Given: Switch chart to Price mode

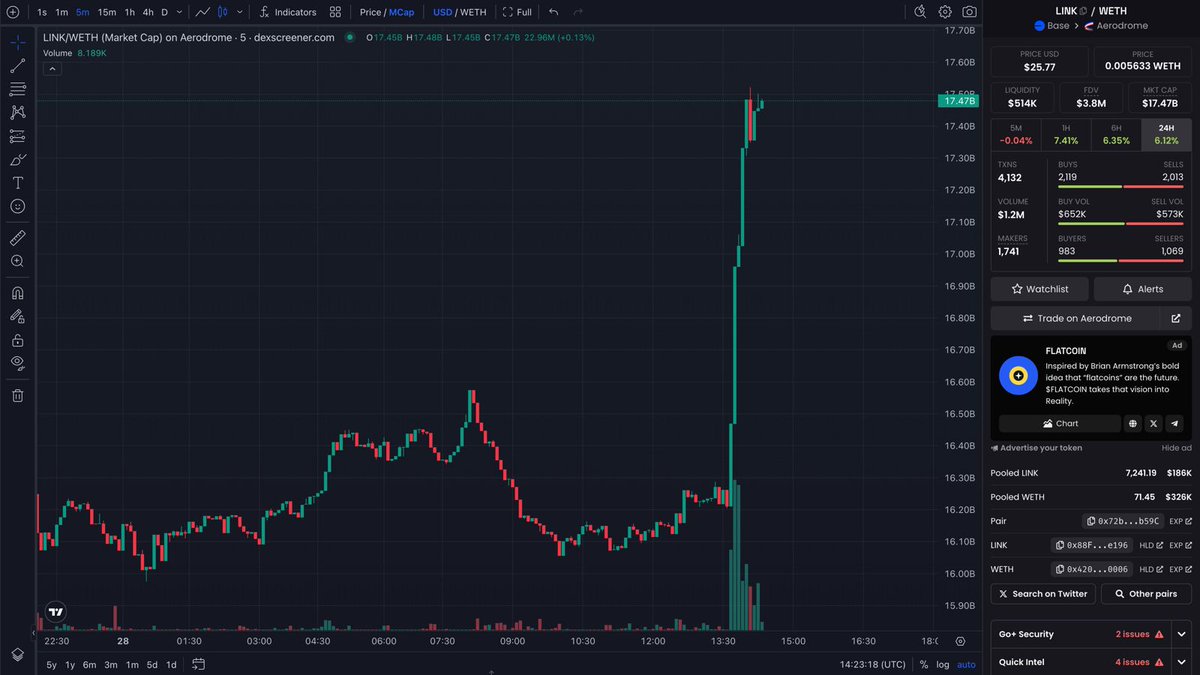Looking at the screenshot, I should pos(370,12).
